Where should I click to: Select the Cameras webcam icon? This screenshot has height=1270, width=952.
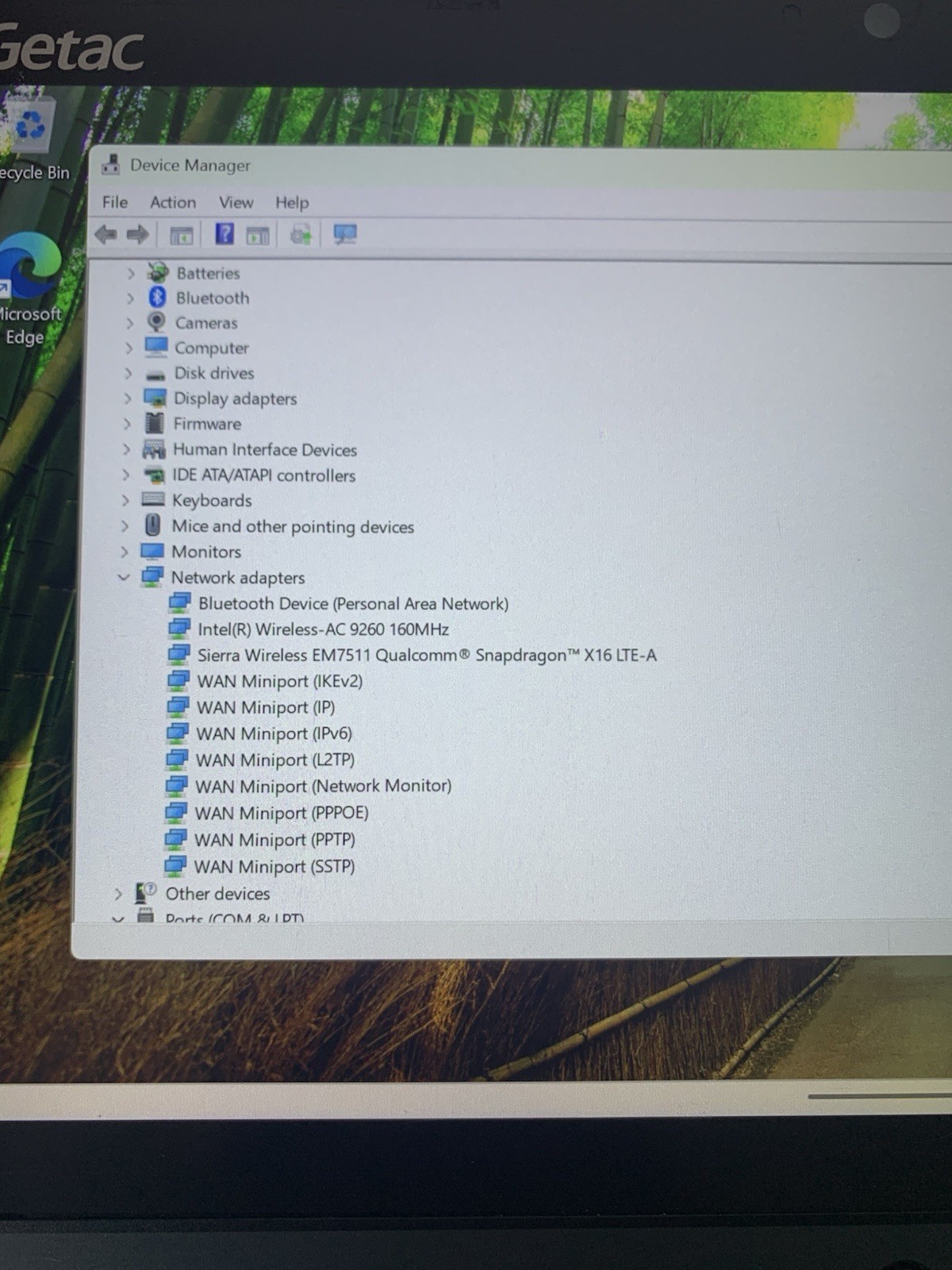point(156,321)
